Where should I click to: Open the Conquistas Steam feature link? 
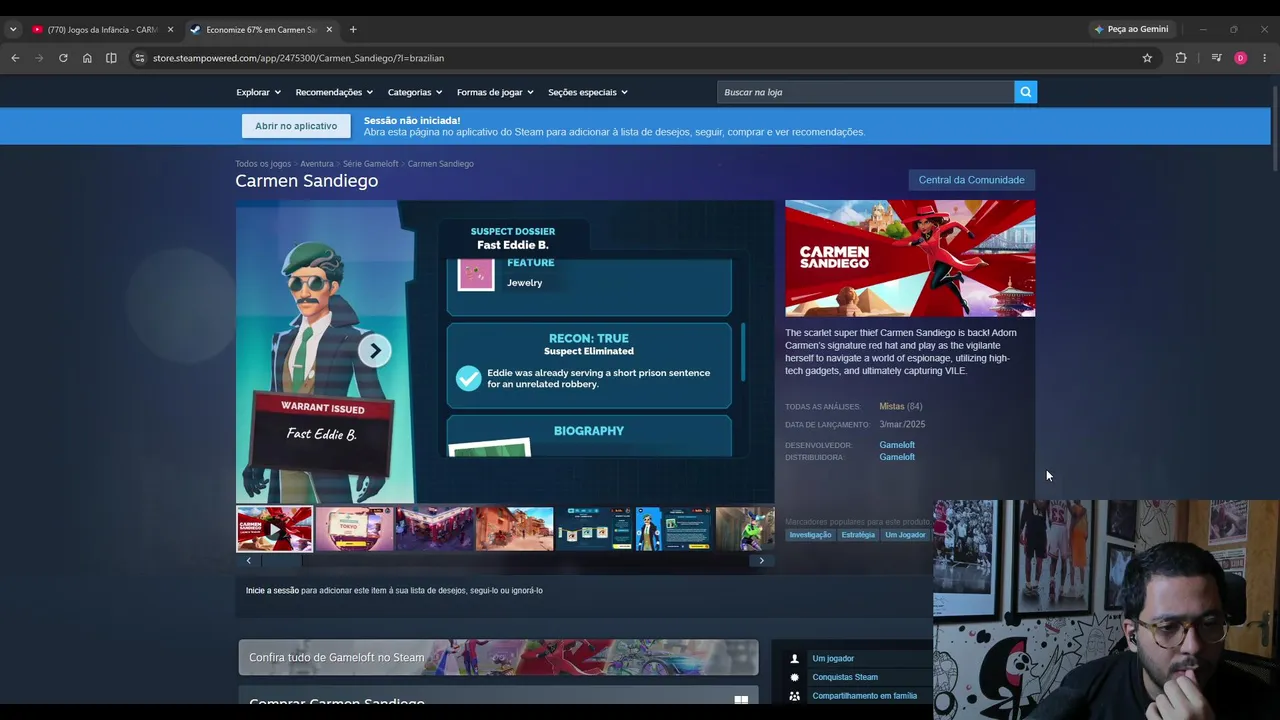(x=845, y=677)
